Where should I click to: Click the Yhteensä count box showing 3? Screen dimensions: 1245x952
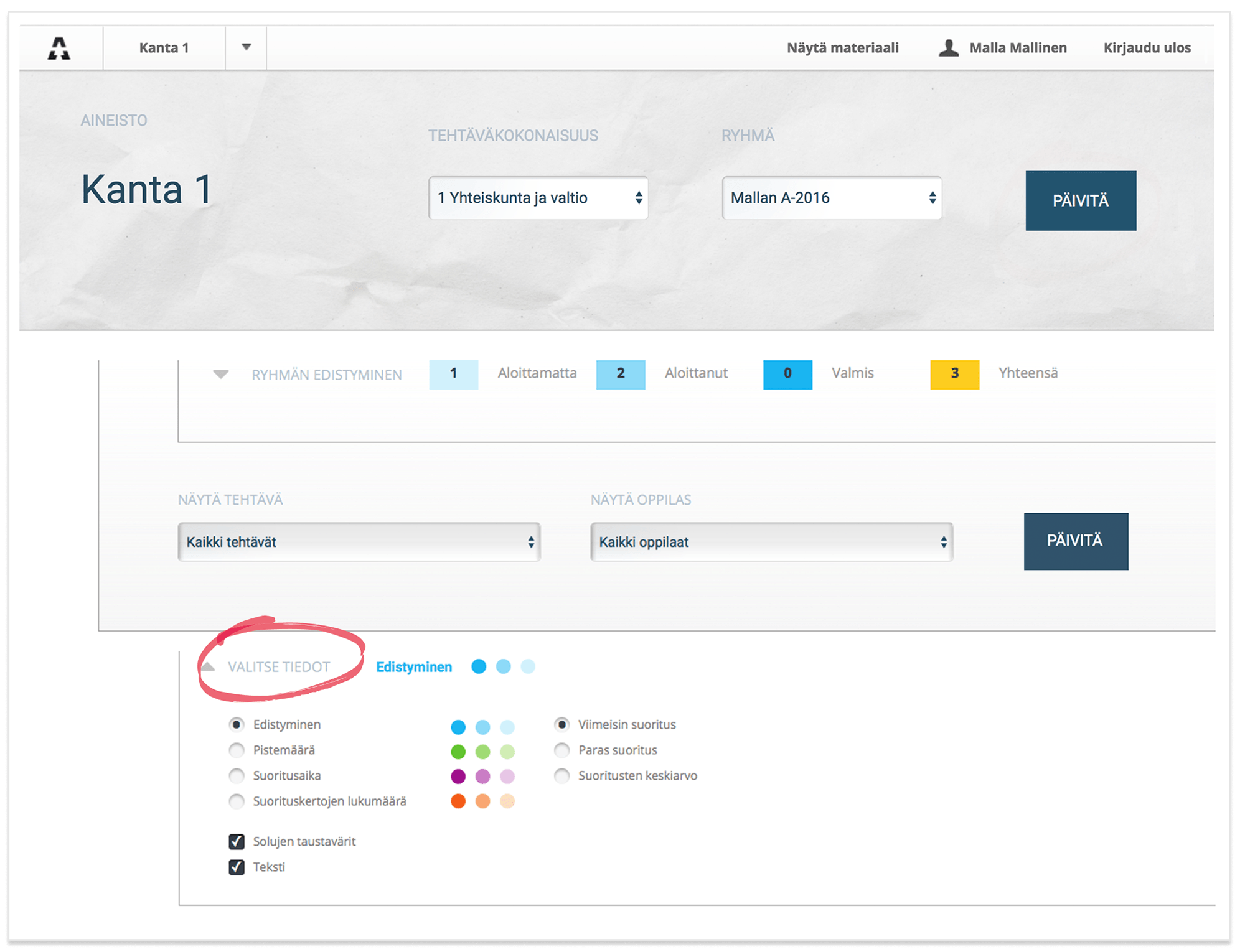pos(954,374)
